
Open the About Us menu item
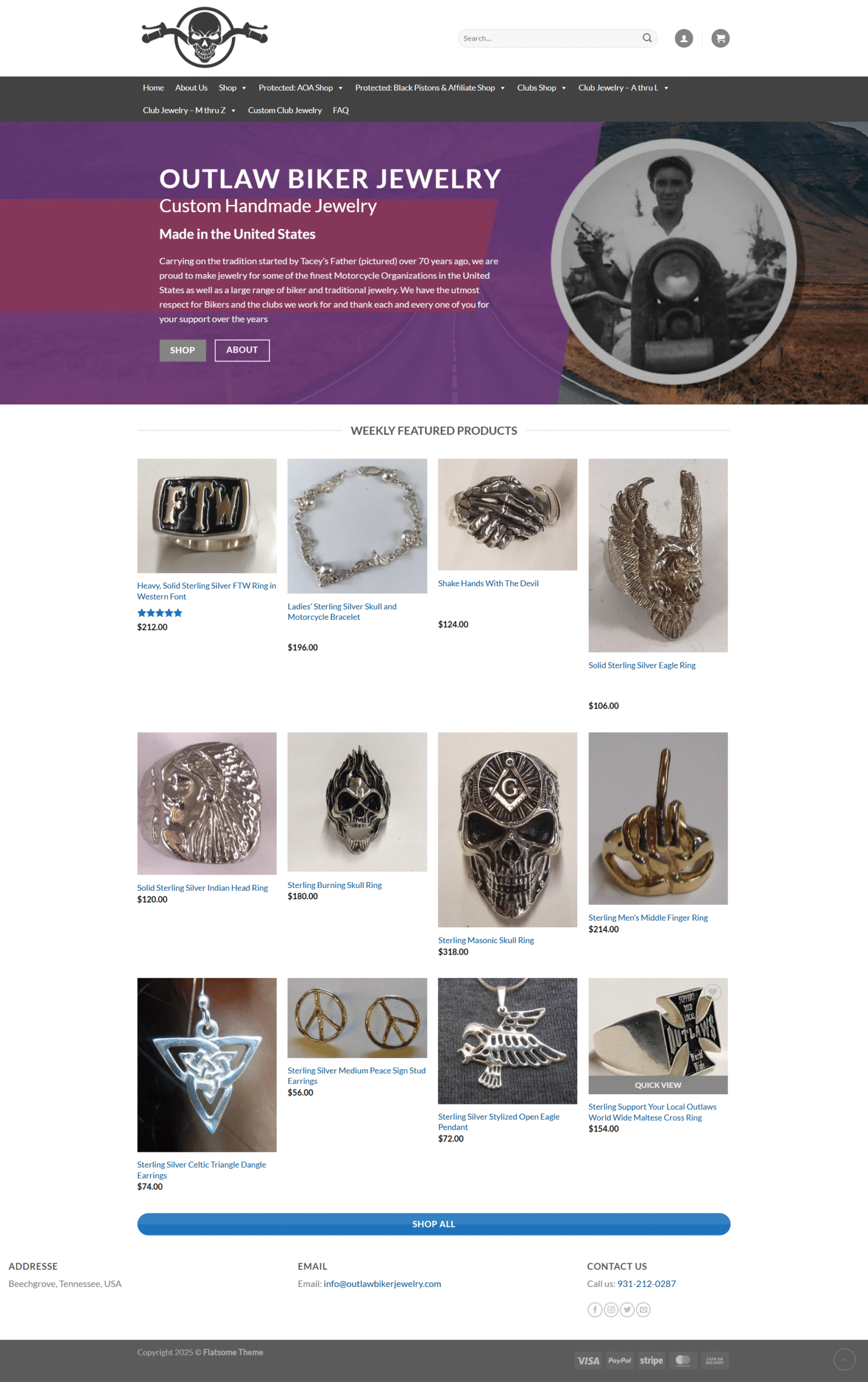pos(191,88)
